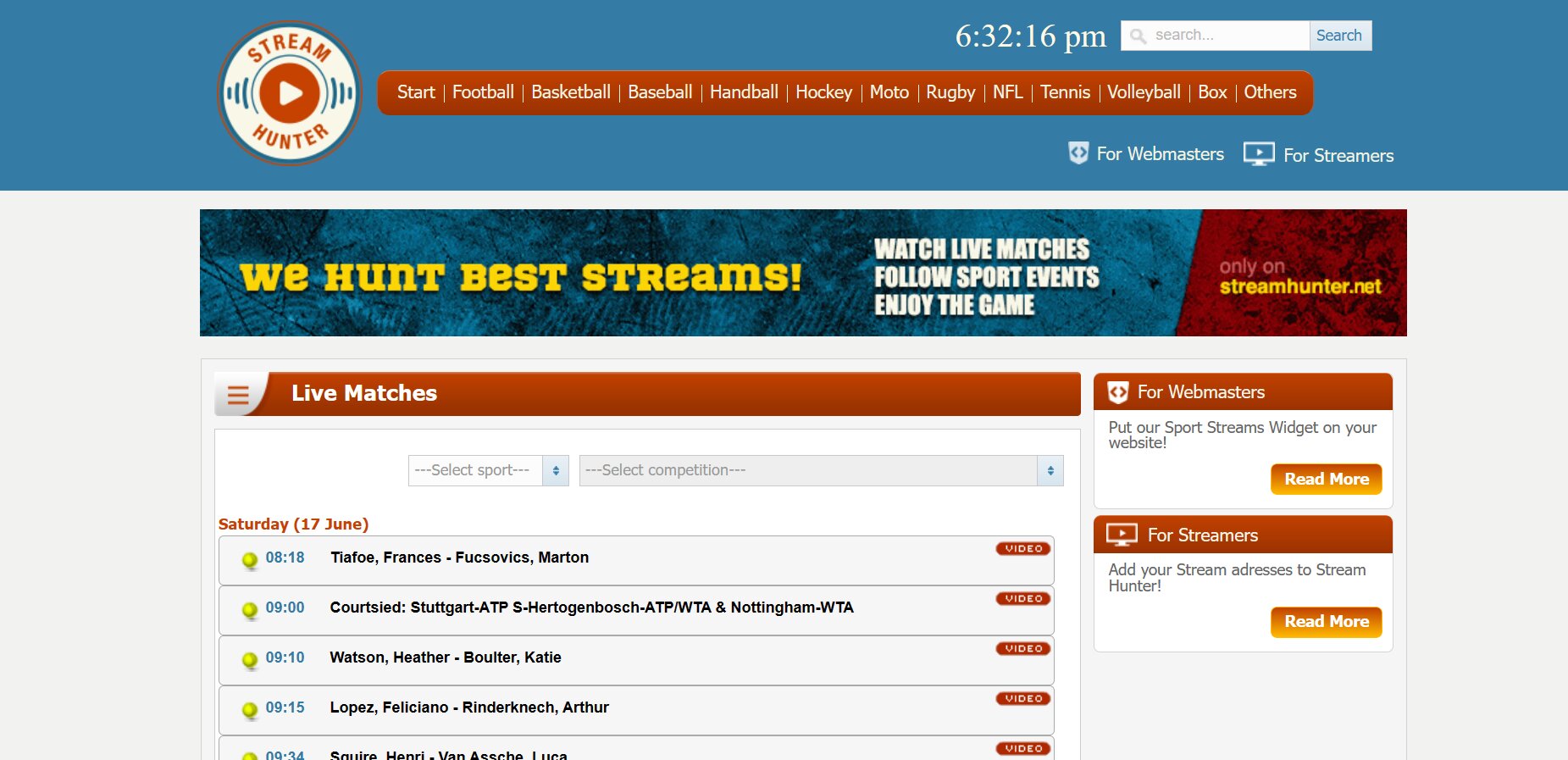
Task: Click the For Webmasters shield icon in header
Action: (1078, 153)
